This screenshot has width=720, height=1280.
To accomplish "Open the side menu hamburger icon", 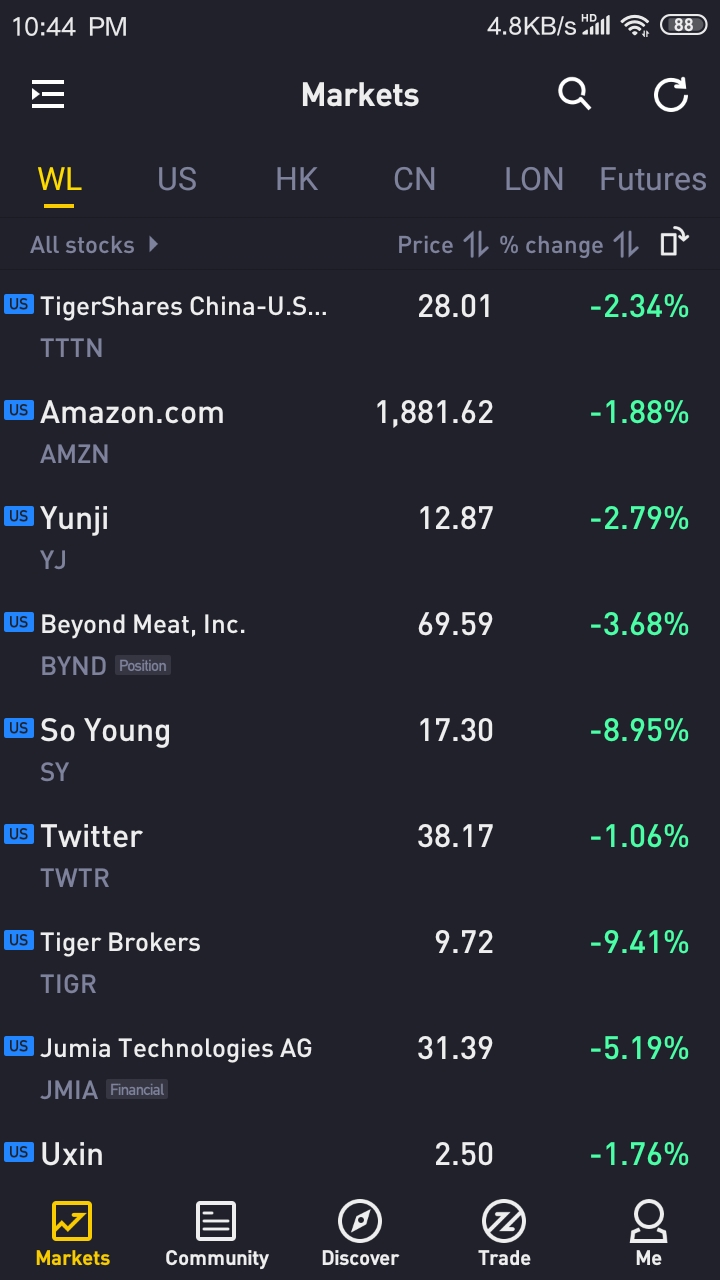I will 48,95.
